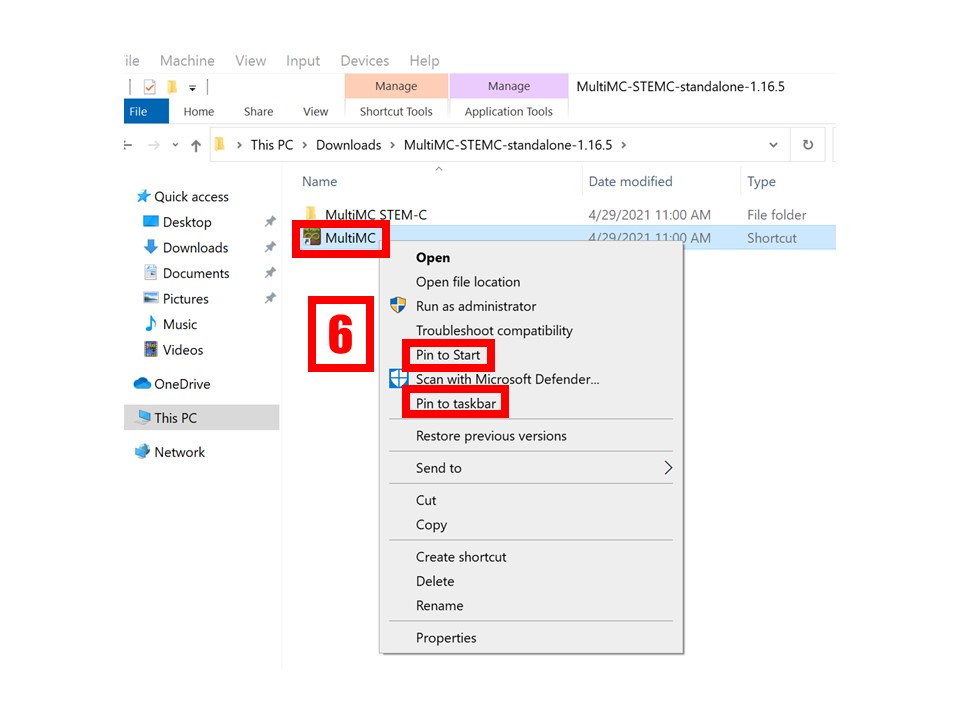Open Downloads via the sidebar blue arrow icon
Screen dimensions: 960x720
151,247
